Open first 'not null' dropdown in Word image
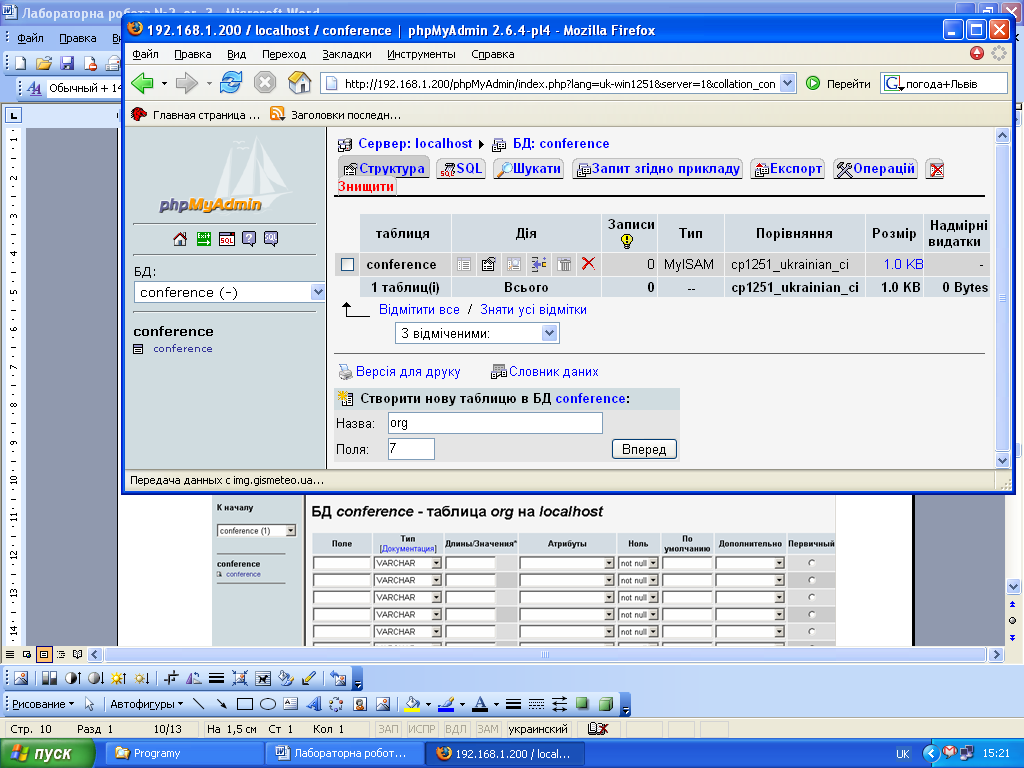The height and width of the screenshot is (768, 1024). pyautogui.click(x=652, y=563)
